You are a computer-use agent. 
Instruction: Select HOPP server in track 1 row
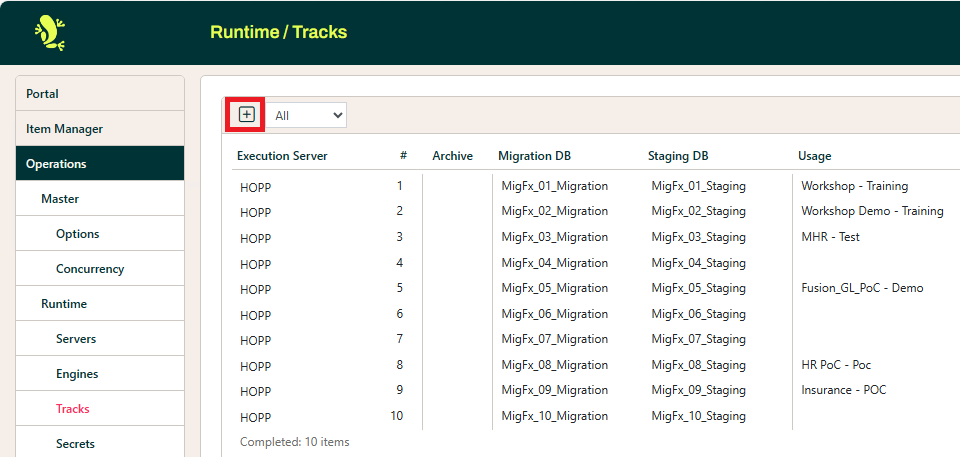click(x=255, y=187)
